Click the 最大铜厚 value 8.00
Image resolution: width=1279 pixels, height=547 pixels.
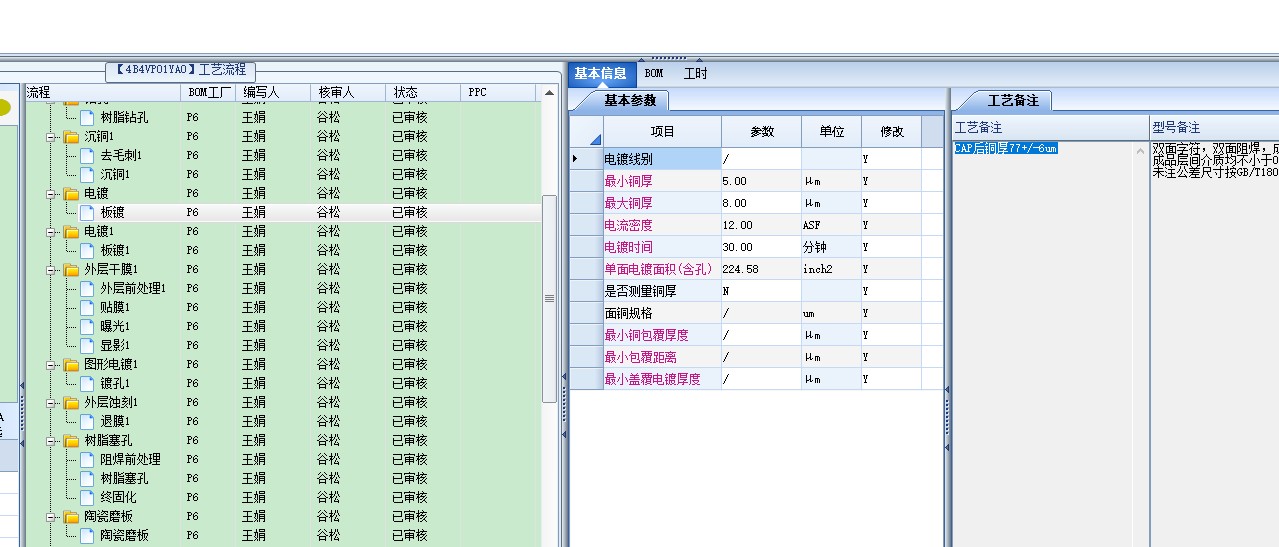click(x=761, y=203)
